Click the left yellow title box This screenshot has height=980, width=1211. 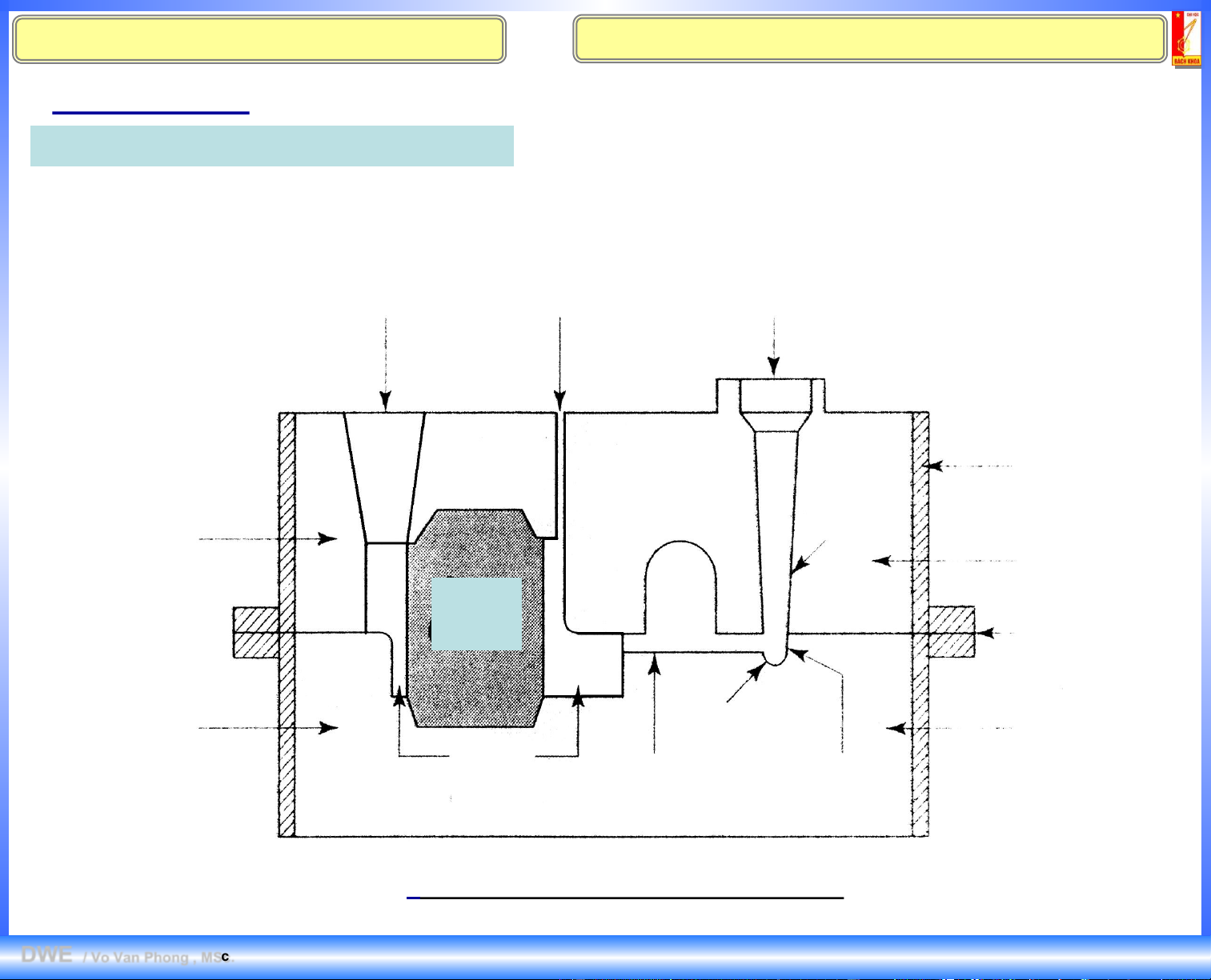pos(259,39)
